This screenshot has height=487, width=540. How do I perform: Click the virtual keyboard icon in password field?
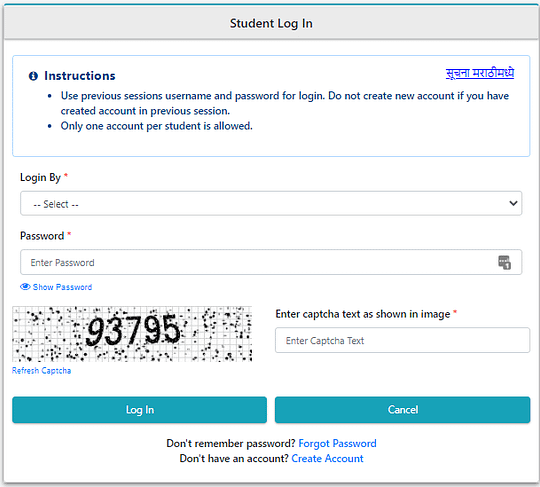[505, 262]
